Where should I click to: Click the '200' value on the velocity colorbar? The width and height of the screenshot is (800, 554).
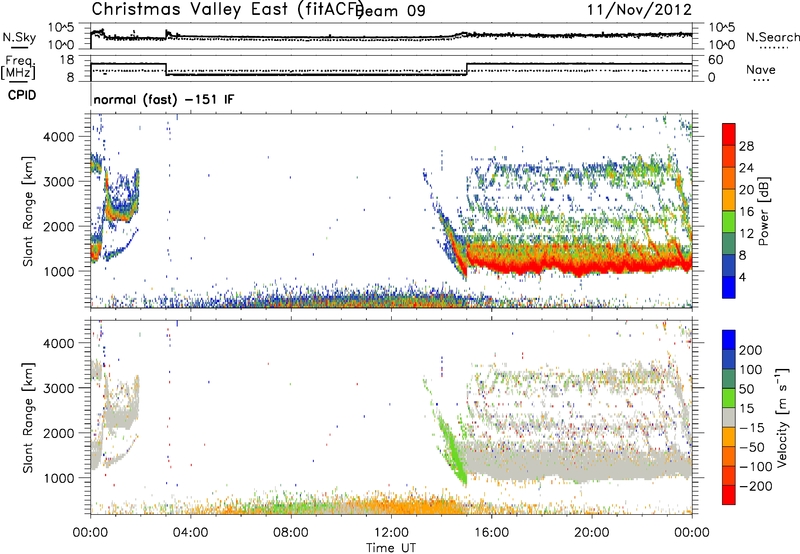pos(751,350)
